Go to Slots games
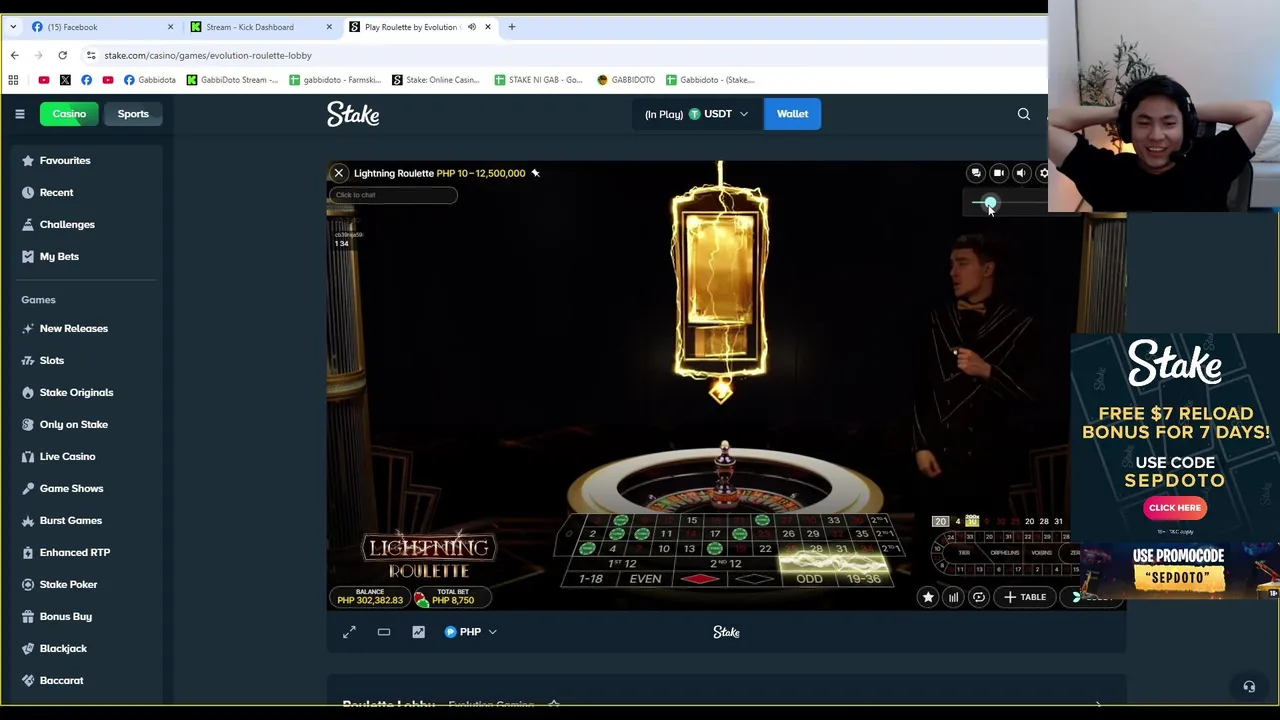This screenshot has height=720, width=1280. click(51, 360)
